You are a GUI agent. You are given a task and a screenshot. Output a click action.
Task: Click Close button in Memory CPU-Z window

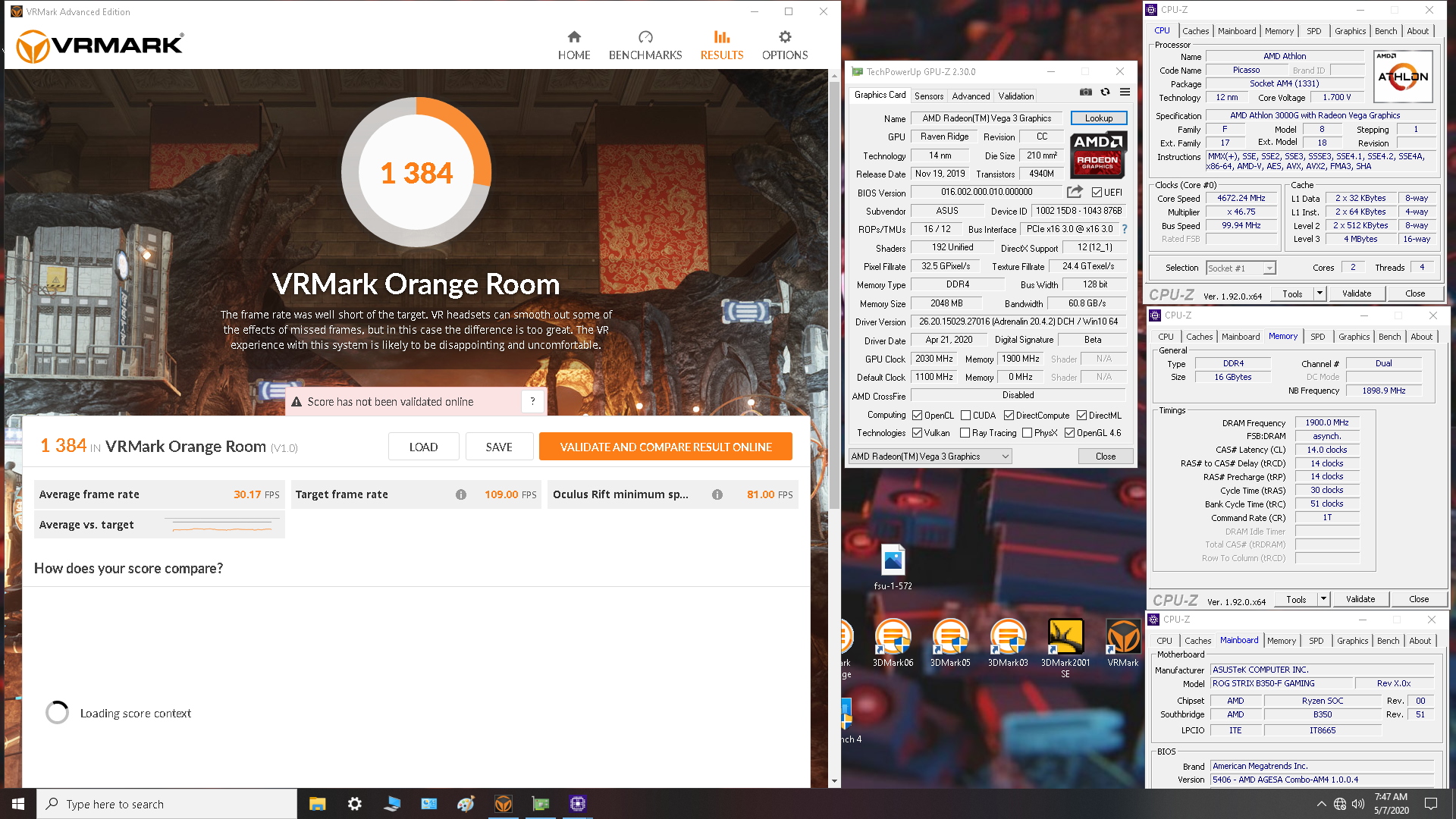click(1419, 599)
